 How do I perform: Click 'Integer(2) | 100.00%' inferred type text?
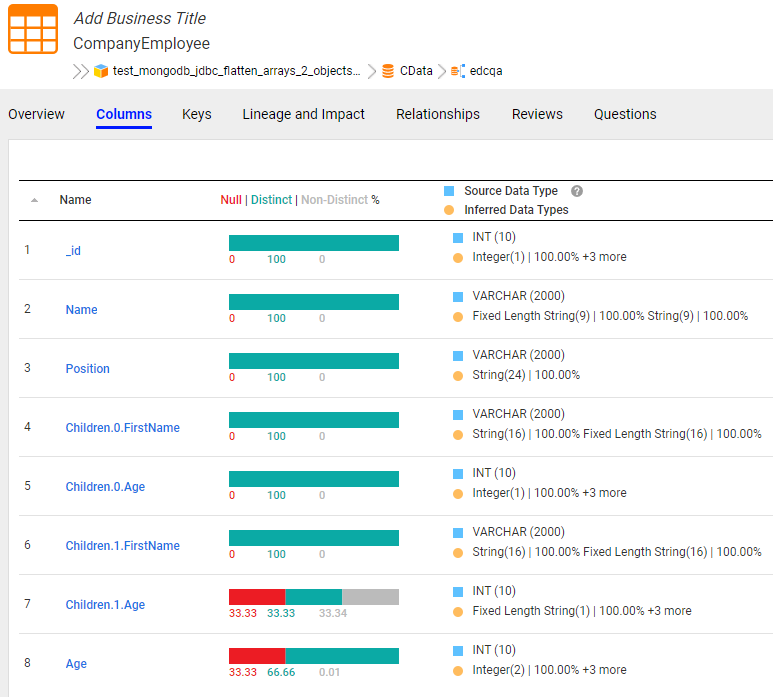(526, 670)
